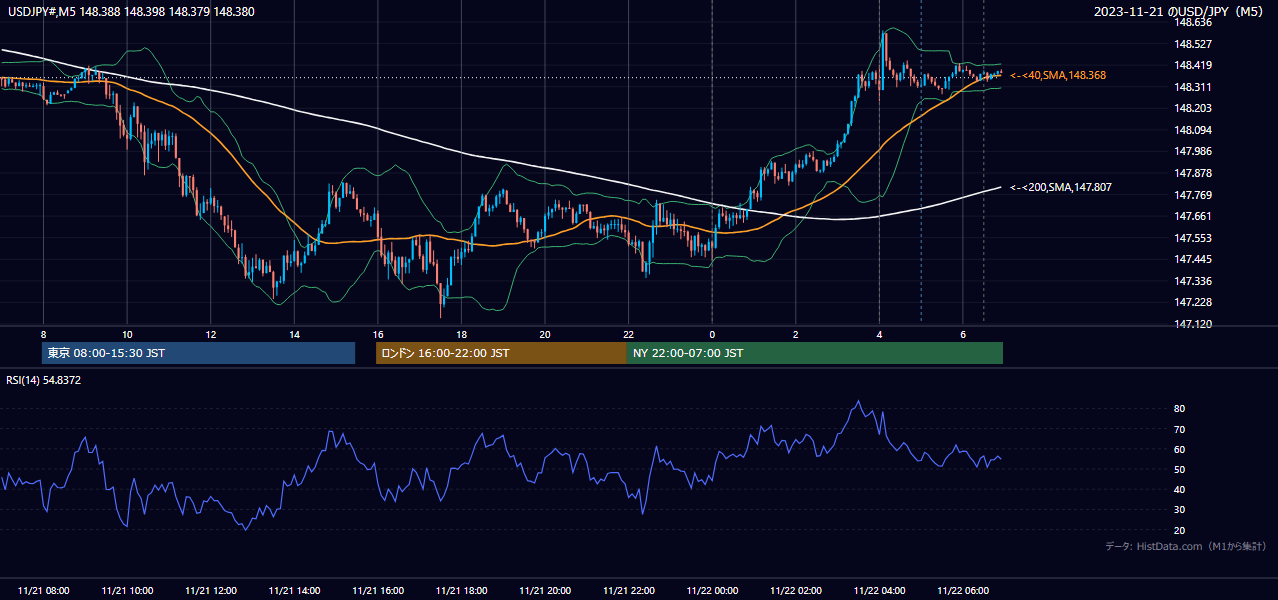Select the 200 SMA label 147.807

point(1061,187)
